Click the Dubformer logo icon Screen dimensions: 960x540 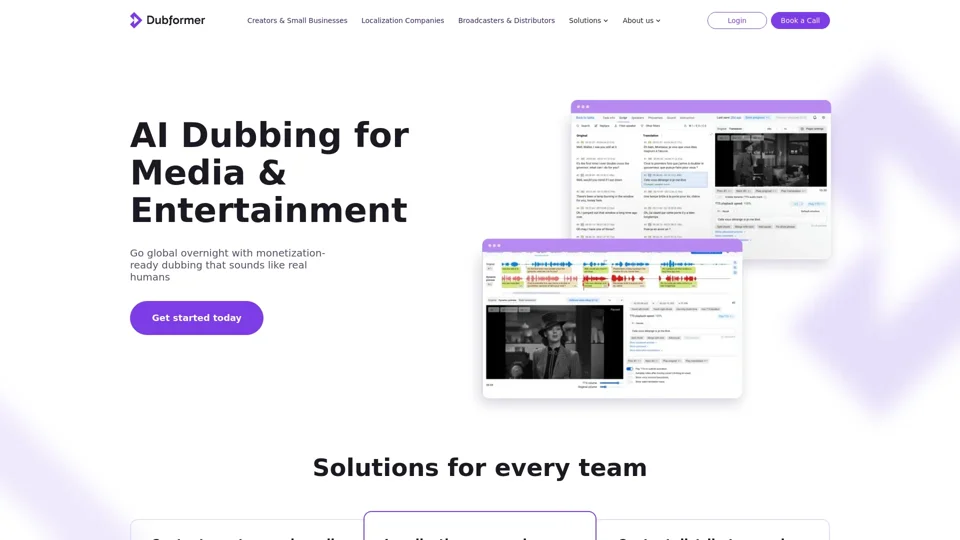pos(135,20)
